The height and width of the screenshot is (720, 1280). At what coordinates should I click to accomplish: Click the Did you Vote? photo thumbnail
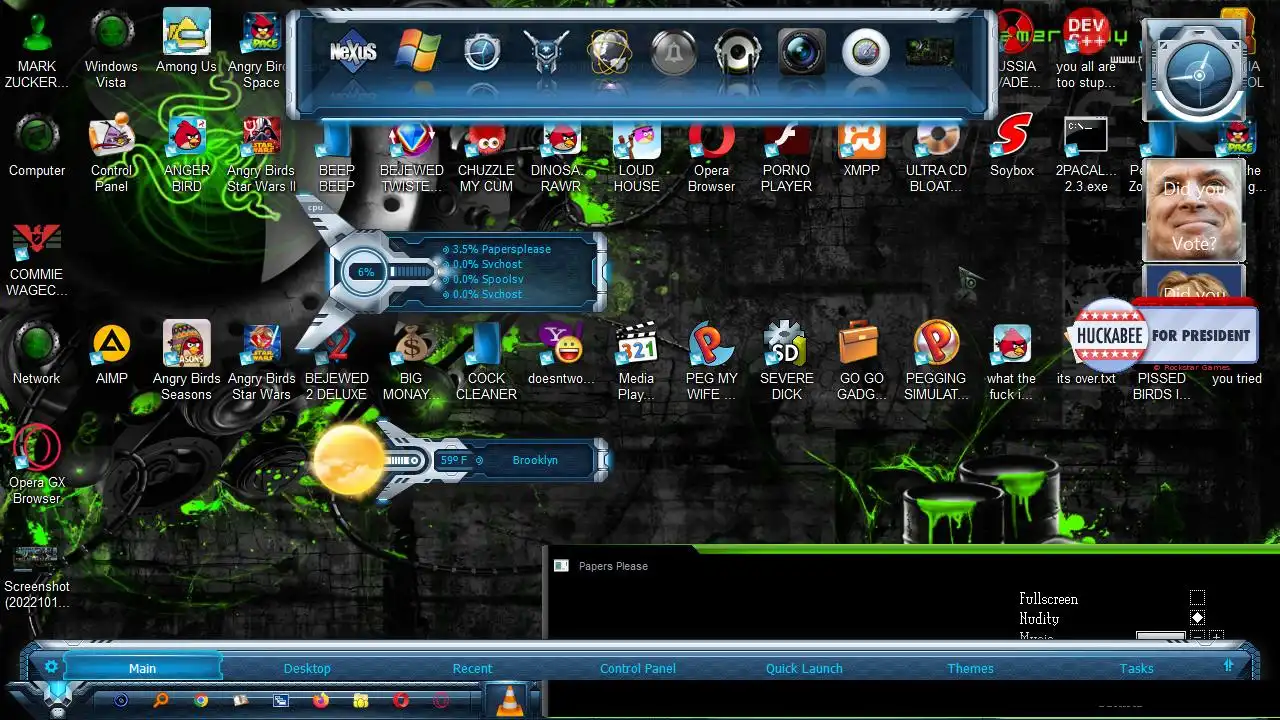tap(1194, 212)
